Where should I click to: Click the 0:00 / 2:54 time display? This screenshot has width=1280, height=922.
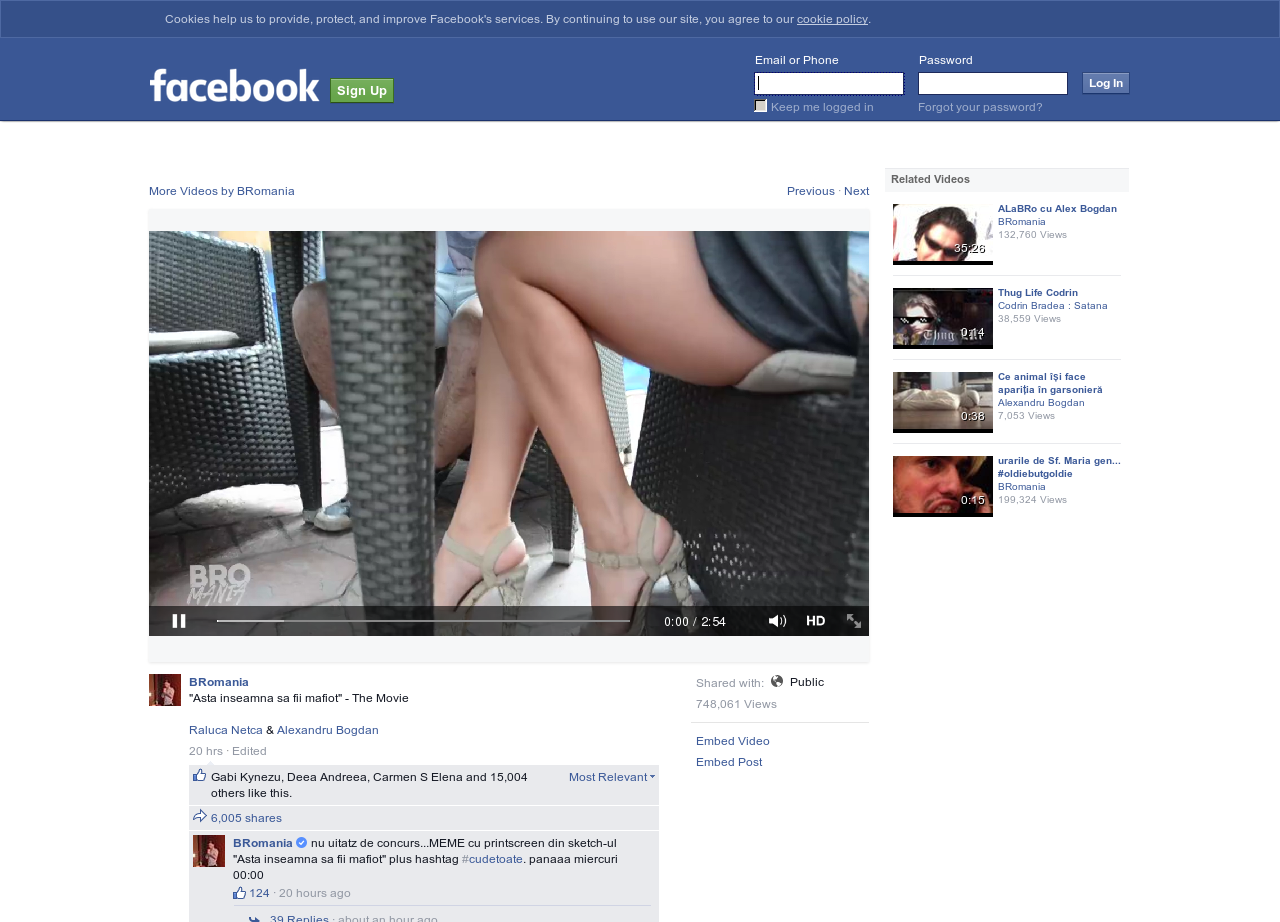tap(695, 622)
